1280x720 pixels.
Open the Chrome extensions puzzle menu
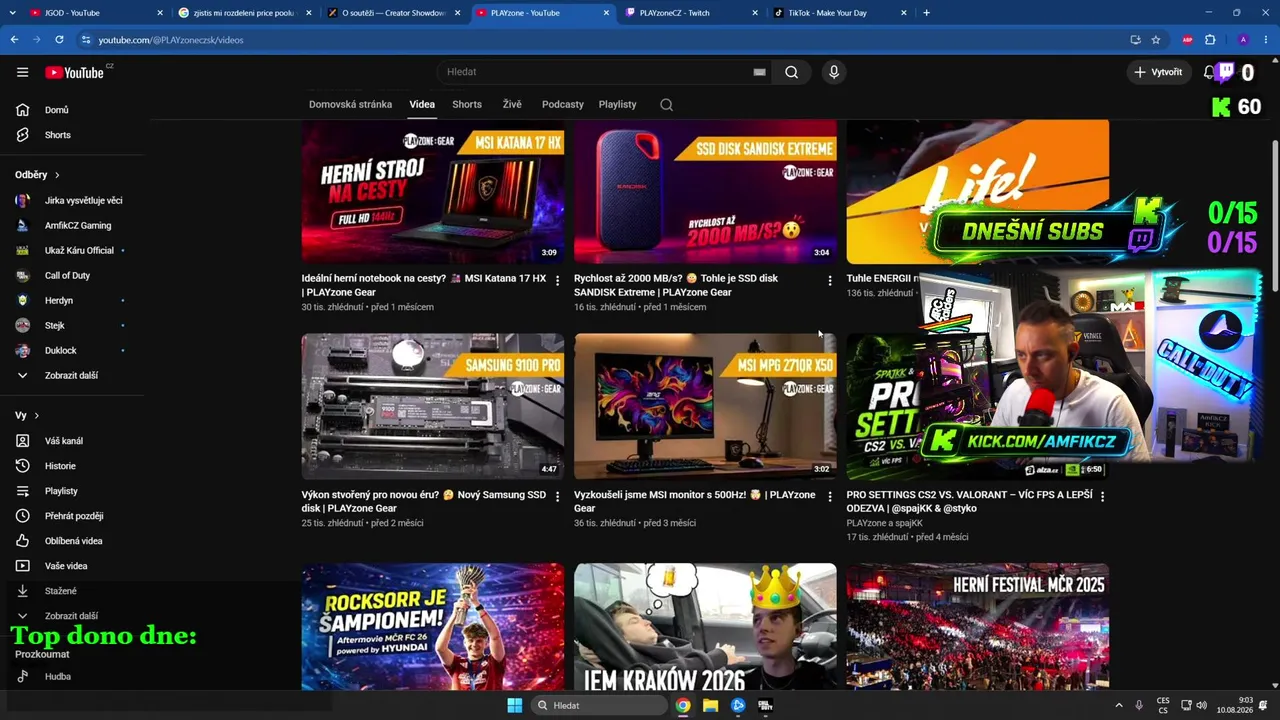click(x=1210, y=40)
